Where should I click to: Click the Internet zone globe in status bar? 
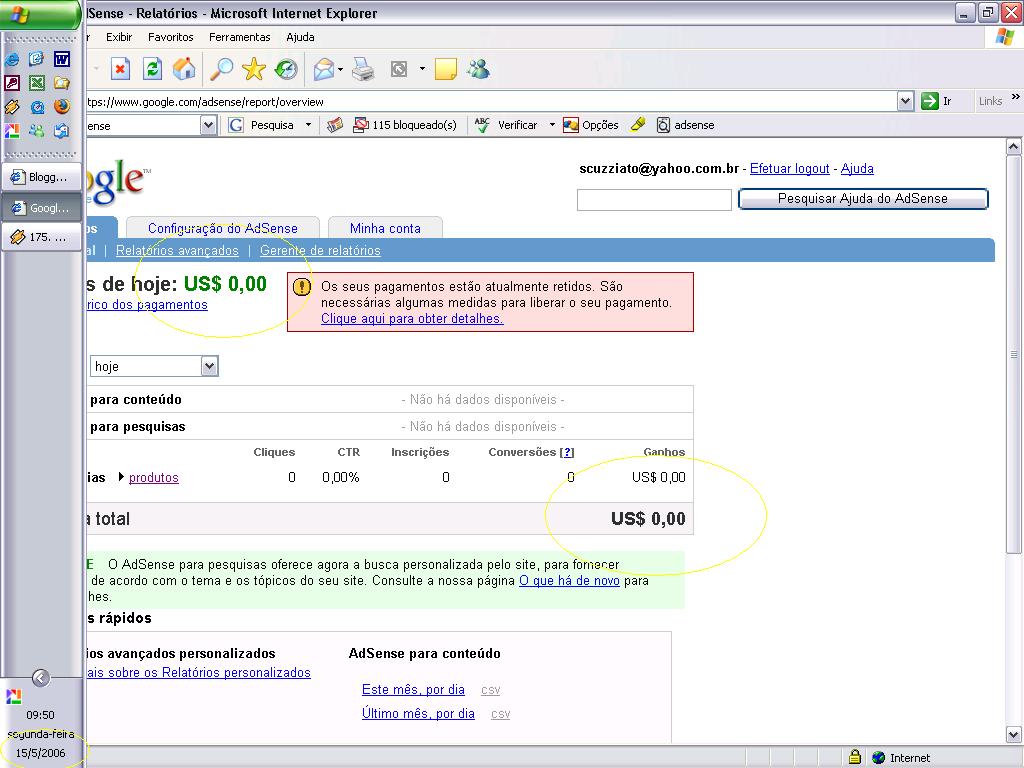click(x=879, y=758)
